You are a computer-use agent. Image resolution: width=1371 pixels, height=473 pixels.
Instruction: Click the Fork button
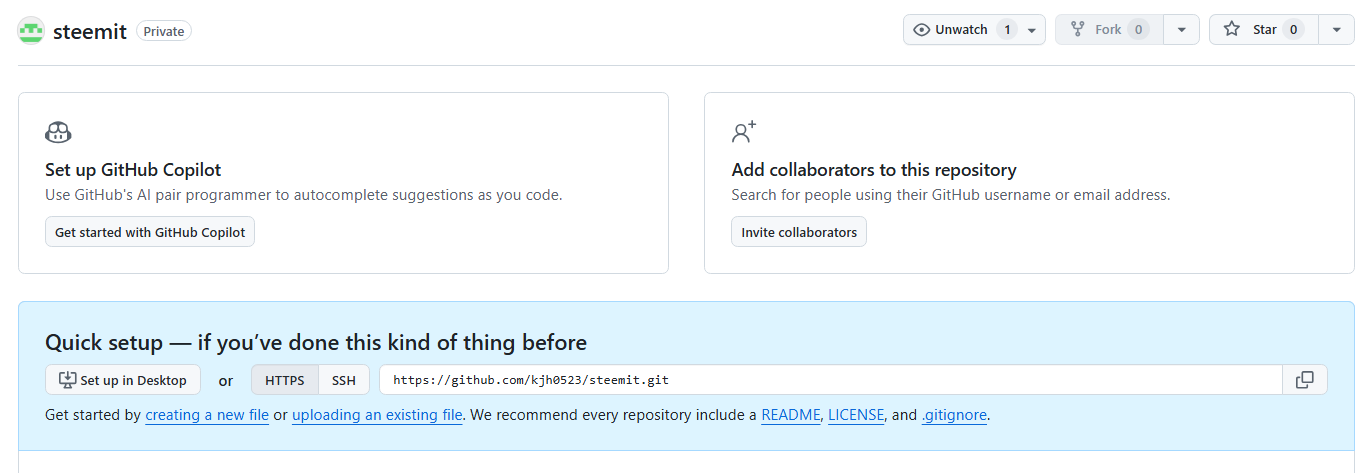(1109, 30)
